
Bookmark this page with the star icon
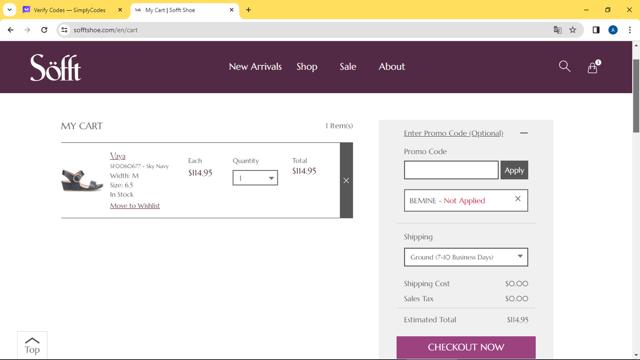pos(573,30)
